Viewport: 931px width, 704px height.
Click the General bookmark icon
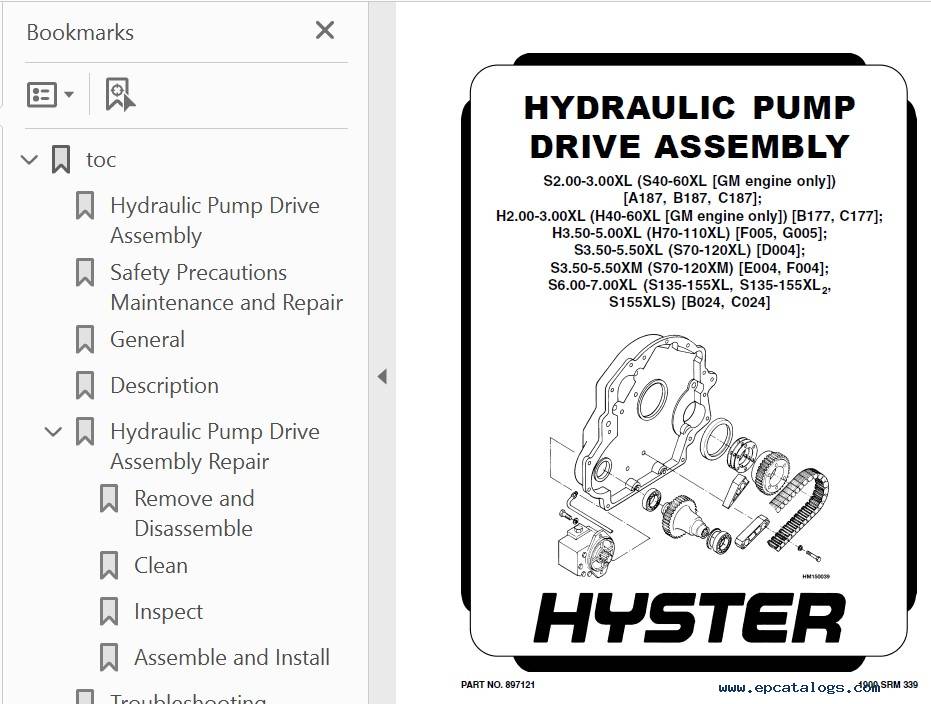85,340
